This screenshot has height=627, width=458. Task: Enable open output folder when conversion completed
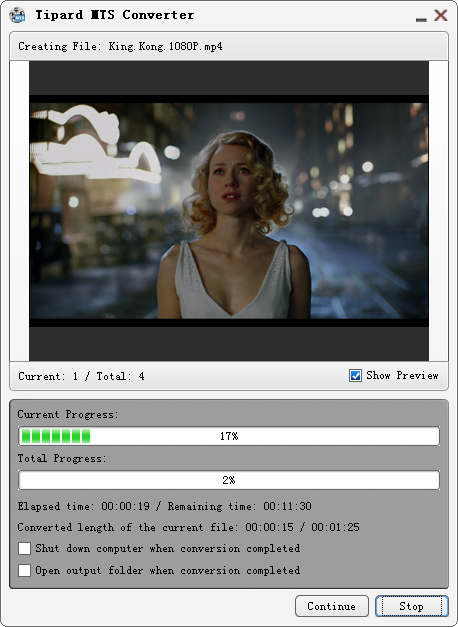[x=24, y=570]
